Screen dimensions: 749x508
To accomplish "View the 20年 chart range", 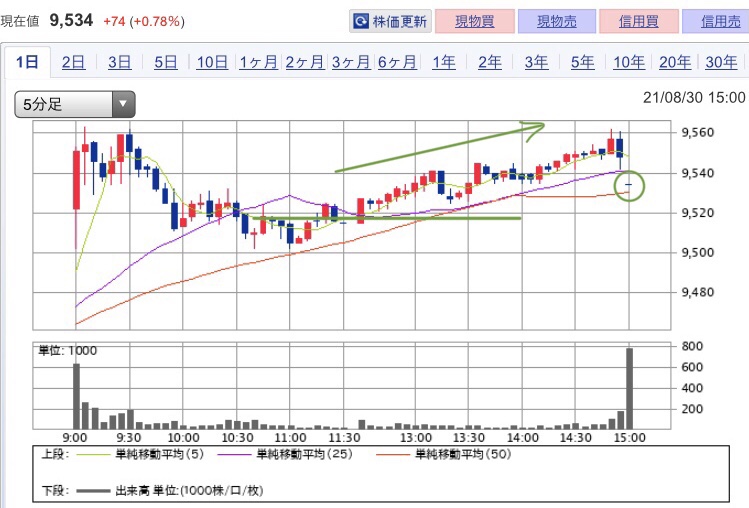I will (x=675, y=62).
